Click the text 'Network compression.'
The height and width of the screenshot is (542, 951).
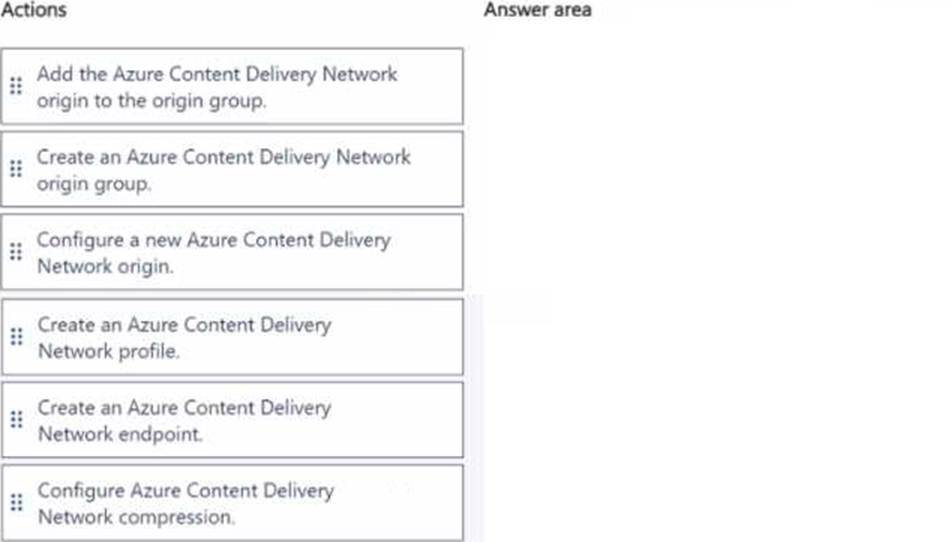136,517
